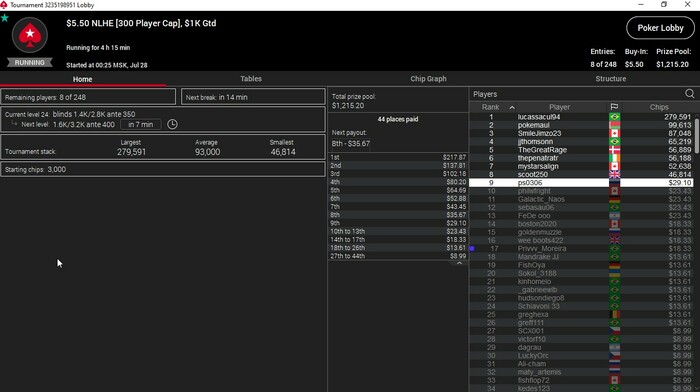Click the Canada flag beside SmileJimzo23
Viewport: 700px width, 392px height.
pyautogui.click(x=614, y=133)
